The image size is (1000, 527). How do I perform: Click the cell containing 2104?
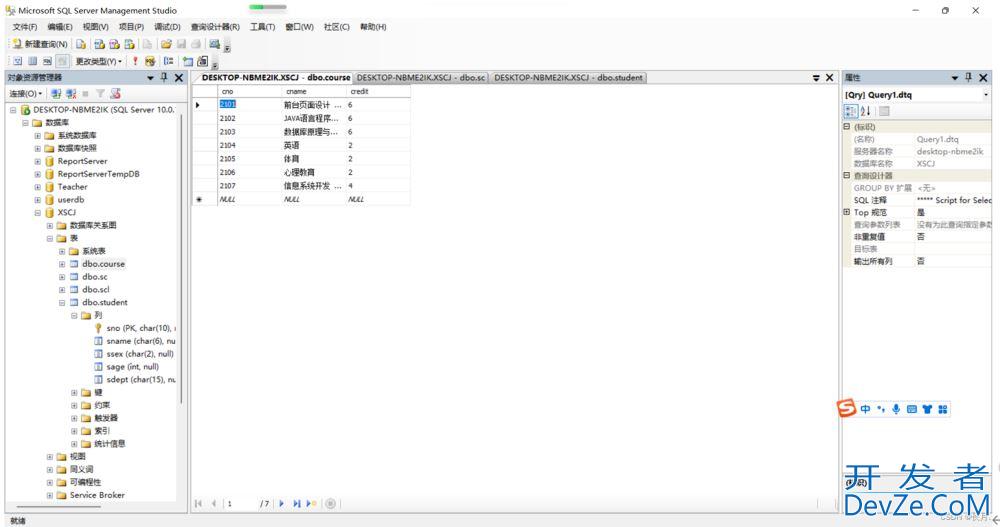pos(249,145)
